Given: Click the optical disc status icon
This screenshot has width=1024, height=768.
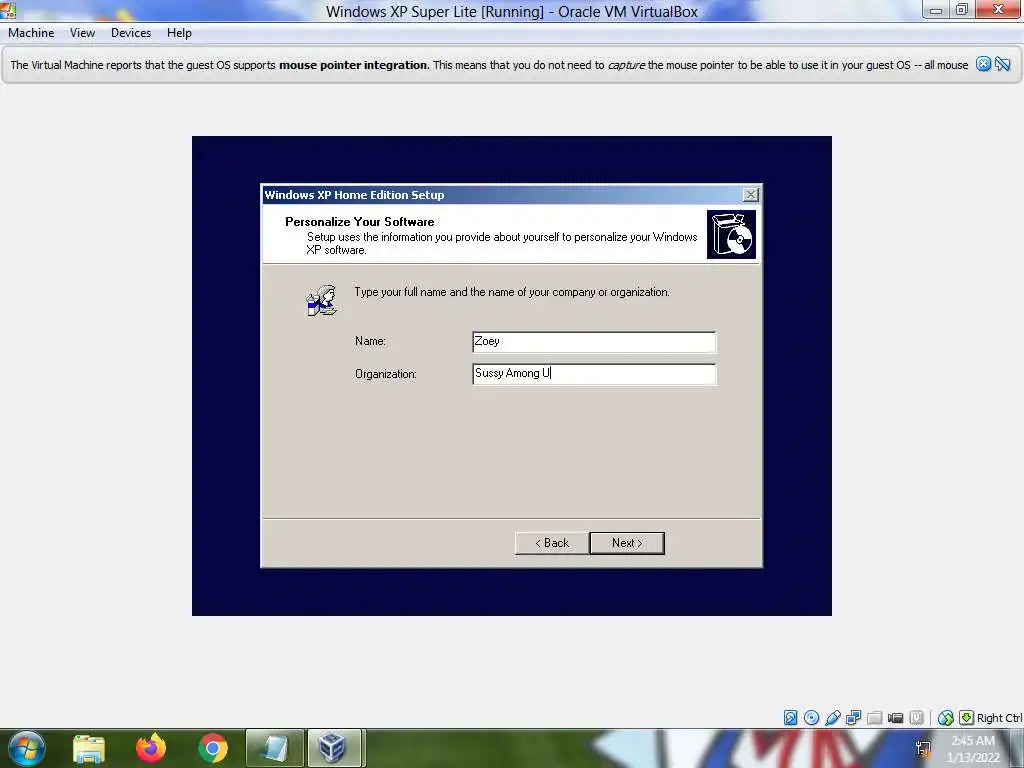Looking at the screenshot, I should [811, 718].
